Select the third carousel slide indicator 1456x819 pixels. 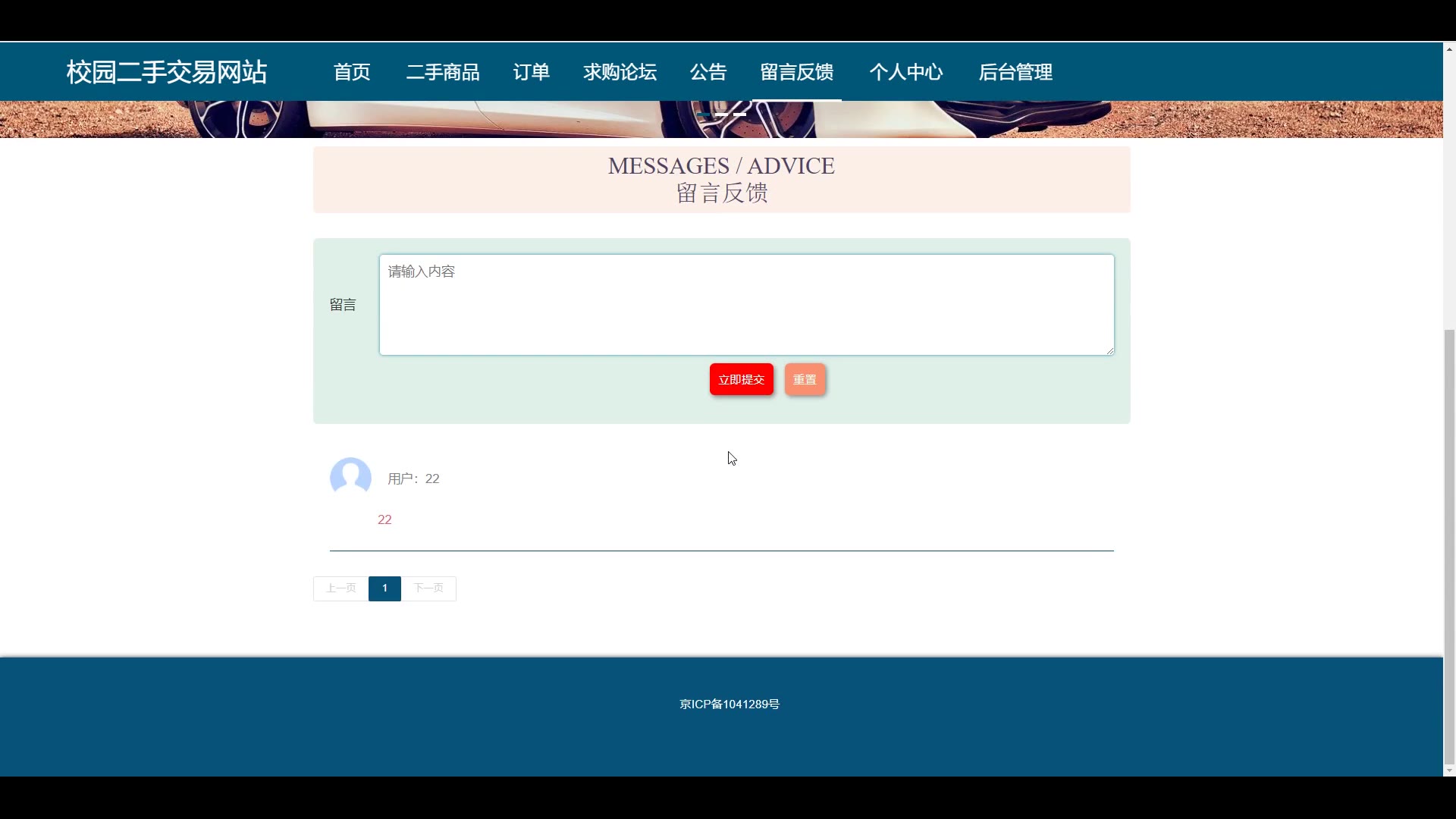point(739,115)
